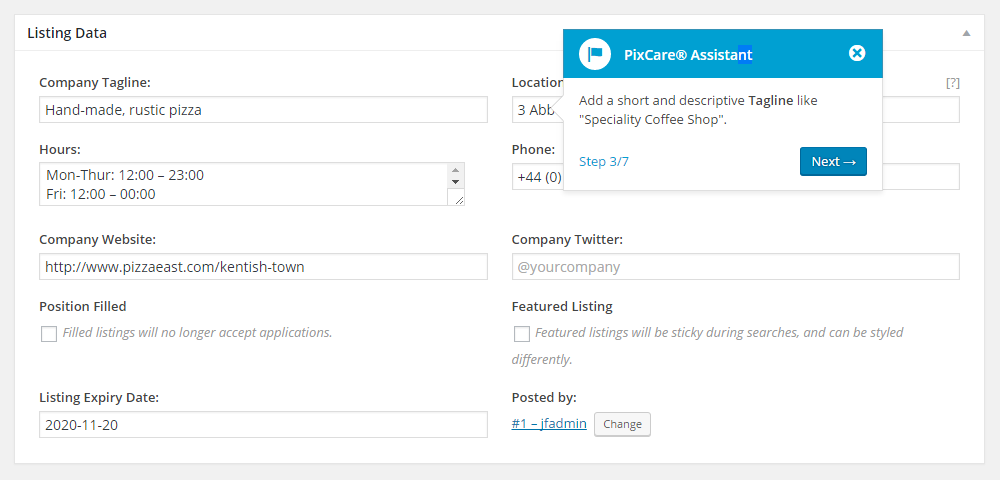This screenshot has width=1000, height=480.
Task: Click the PixCare Assistant flag icon
Action: (595, 54)
